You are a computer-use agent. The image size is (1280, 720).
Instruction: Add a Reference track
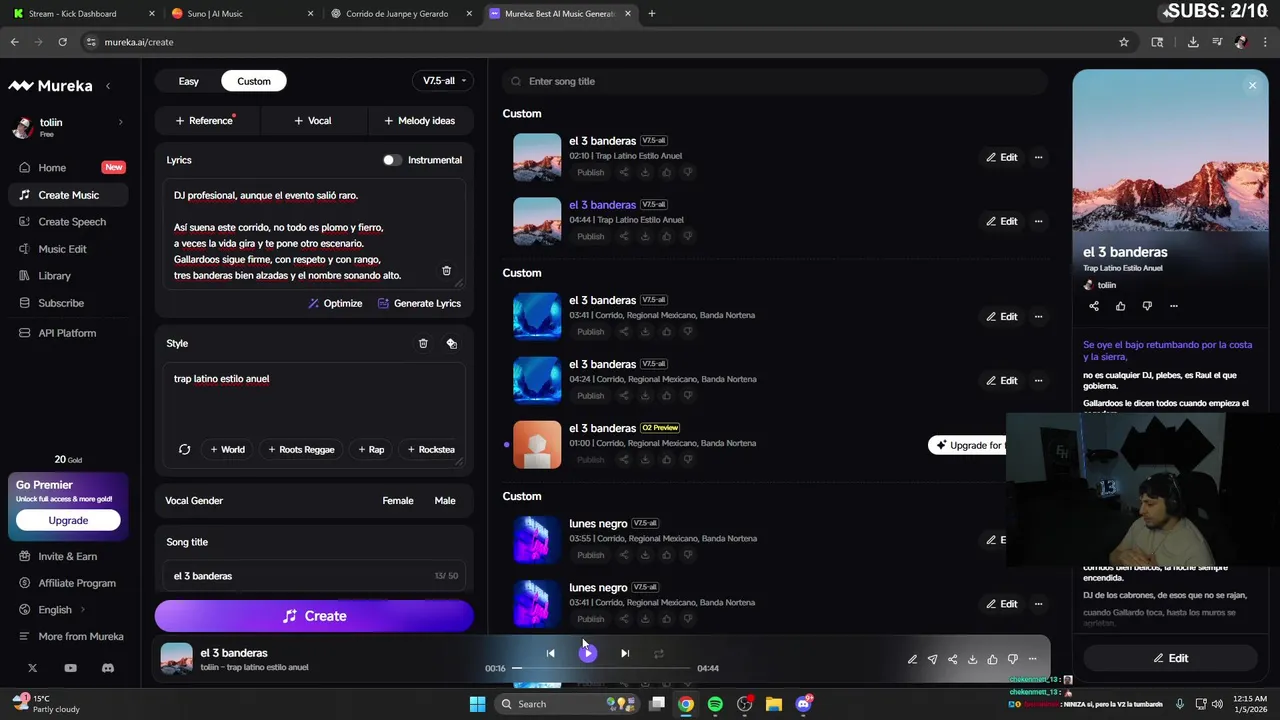pyautogui.click(x=205, y=121)
